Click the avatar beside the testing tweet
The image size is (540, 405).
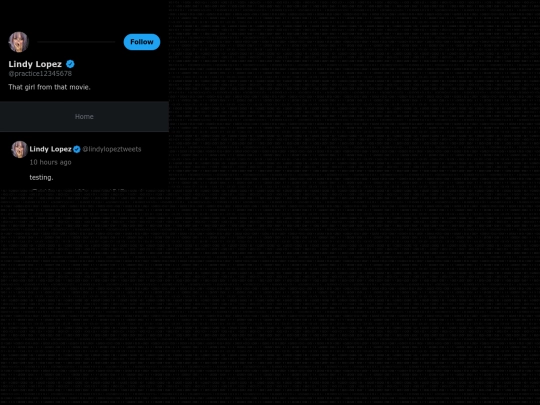click(19, 149)
